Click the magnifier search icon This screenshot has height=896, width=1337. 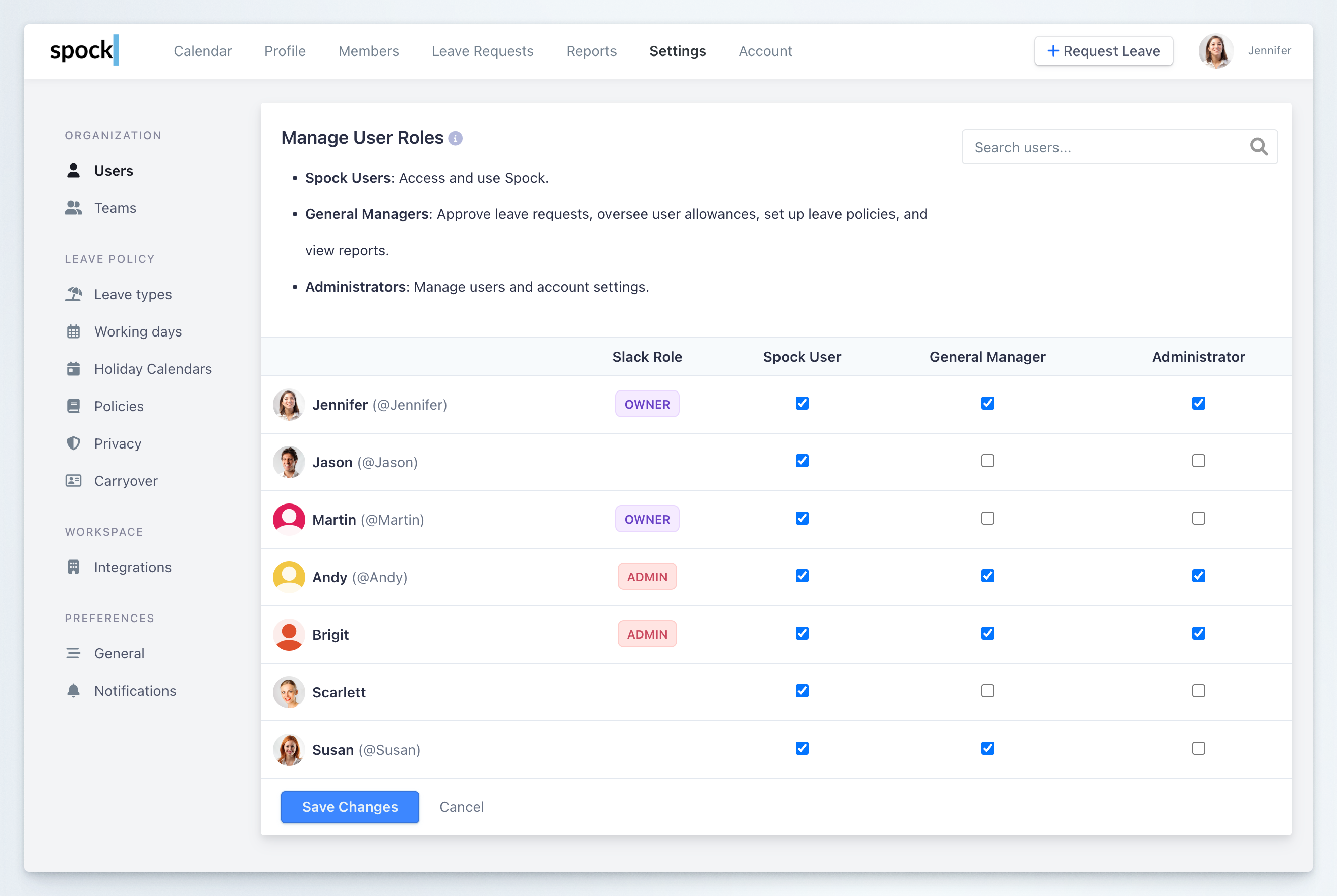pos(1259,147)
